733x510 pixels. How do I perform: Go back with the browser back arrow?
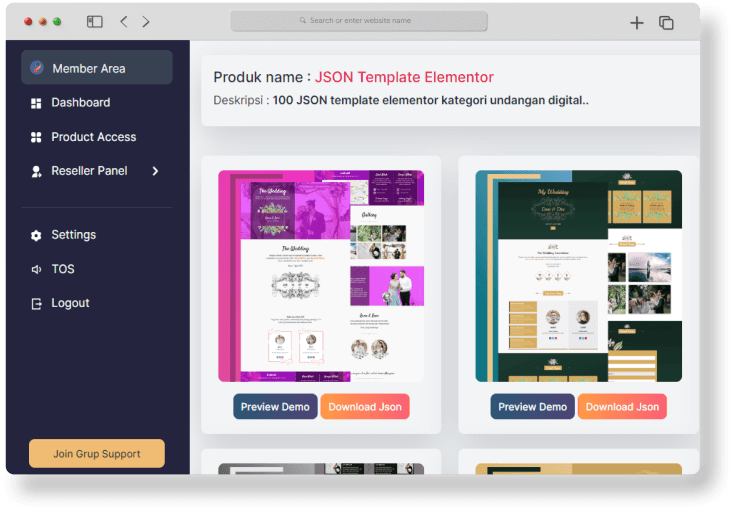pos(124,21)
